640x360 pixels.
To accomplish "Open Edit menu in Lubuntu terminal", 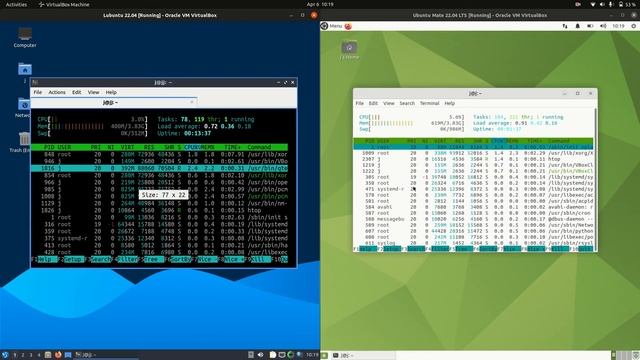I will coord(77,92).
